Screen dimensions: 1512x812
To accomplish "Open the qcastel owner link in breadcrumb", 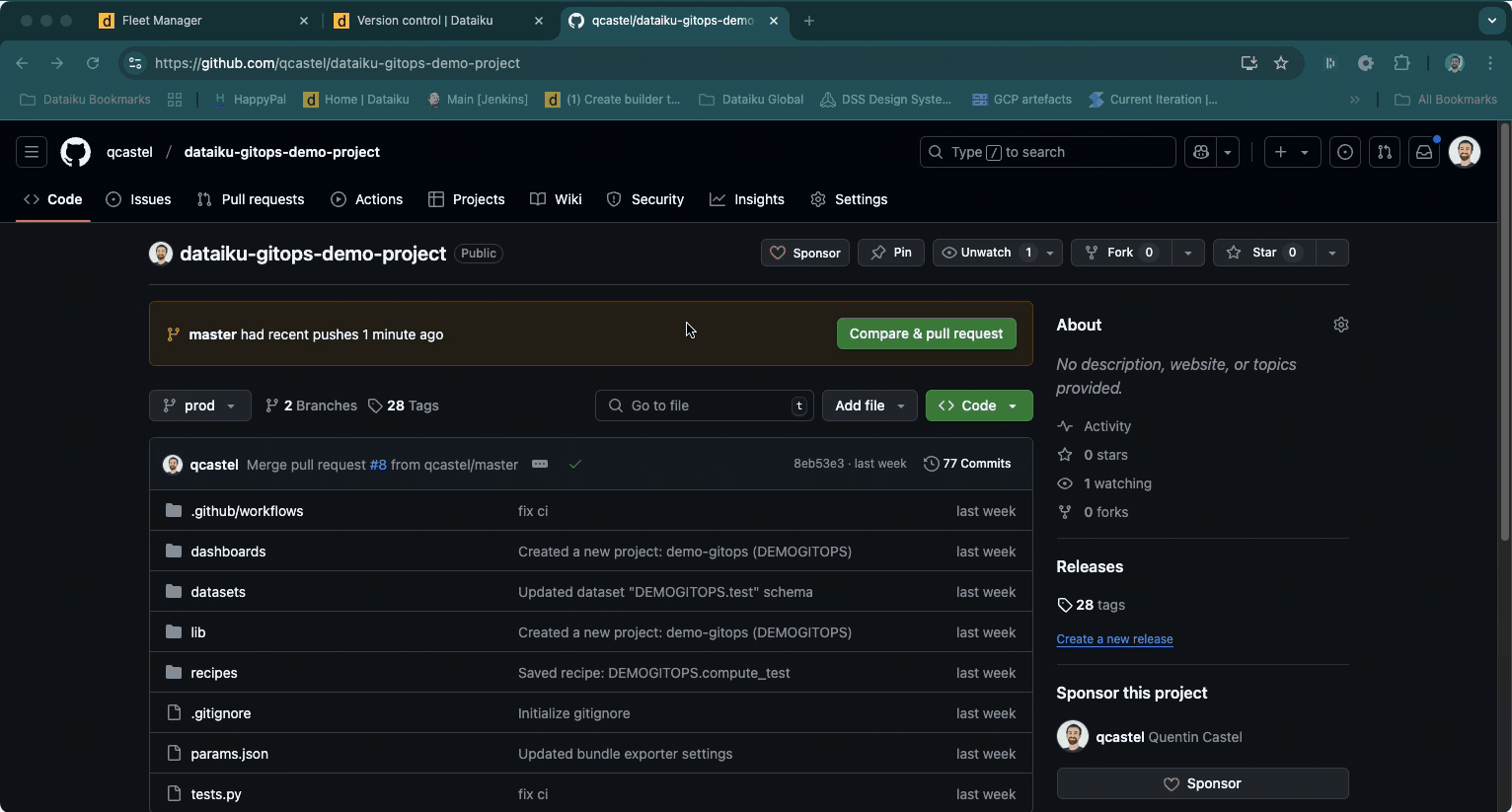I will 129,152.
